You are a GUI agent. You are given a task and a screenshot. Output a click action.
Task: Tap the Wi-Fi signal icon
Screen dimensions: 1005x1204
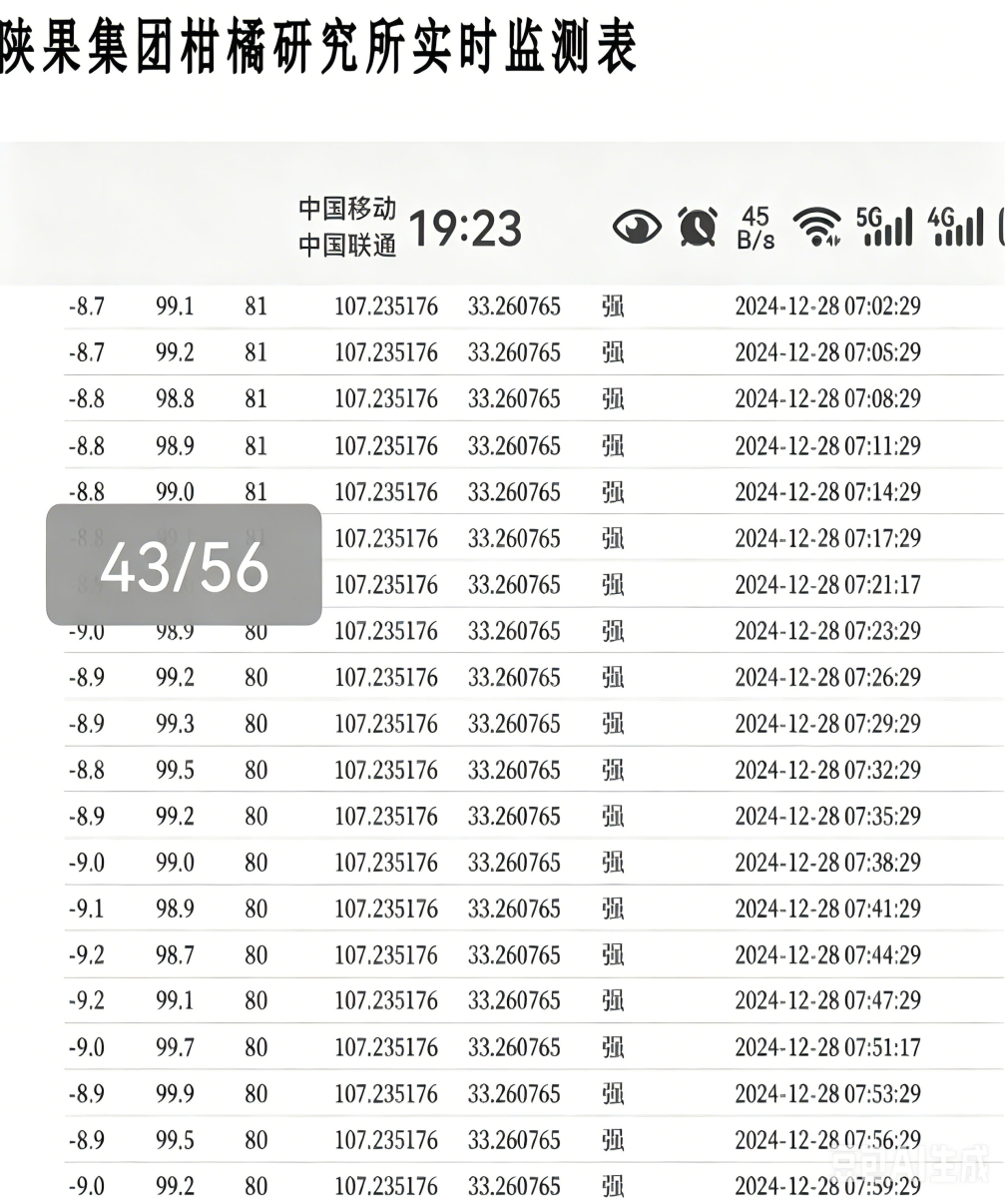(816, 228)
